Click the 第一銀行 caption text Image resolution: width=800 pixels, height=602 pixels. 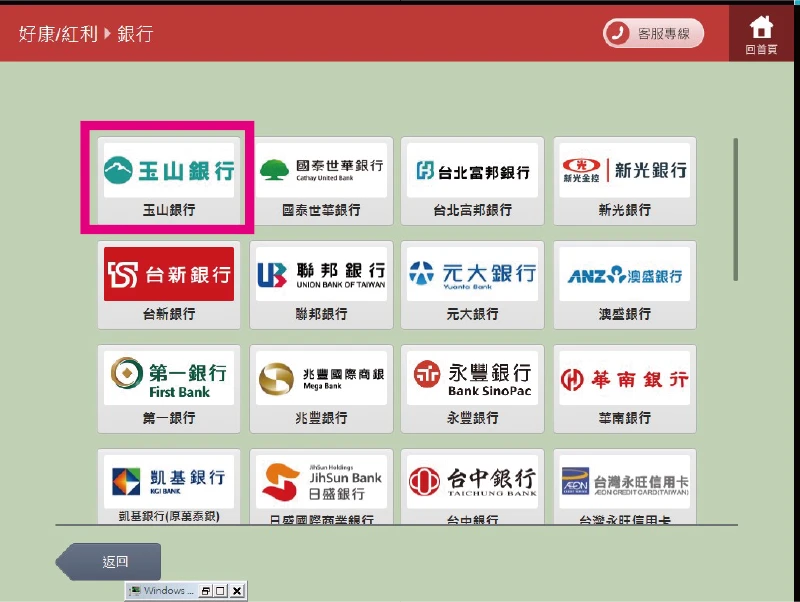click(x=169, y=418)
